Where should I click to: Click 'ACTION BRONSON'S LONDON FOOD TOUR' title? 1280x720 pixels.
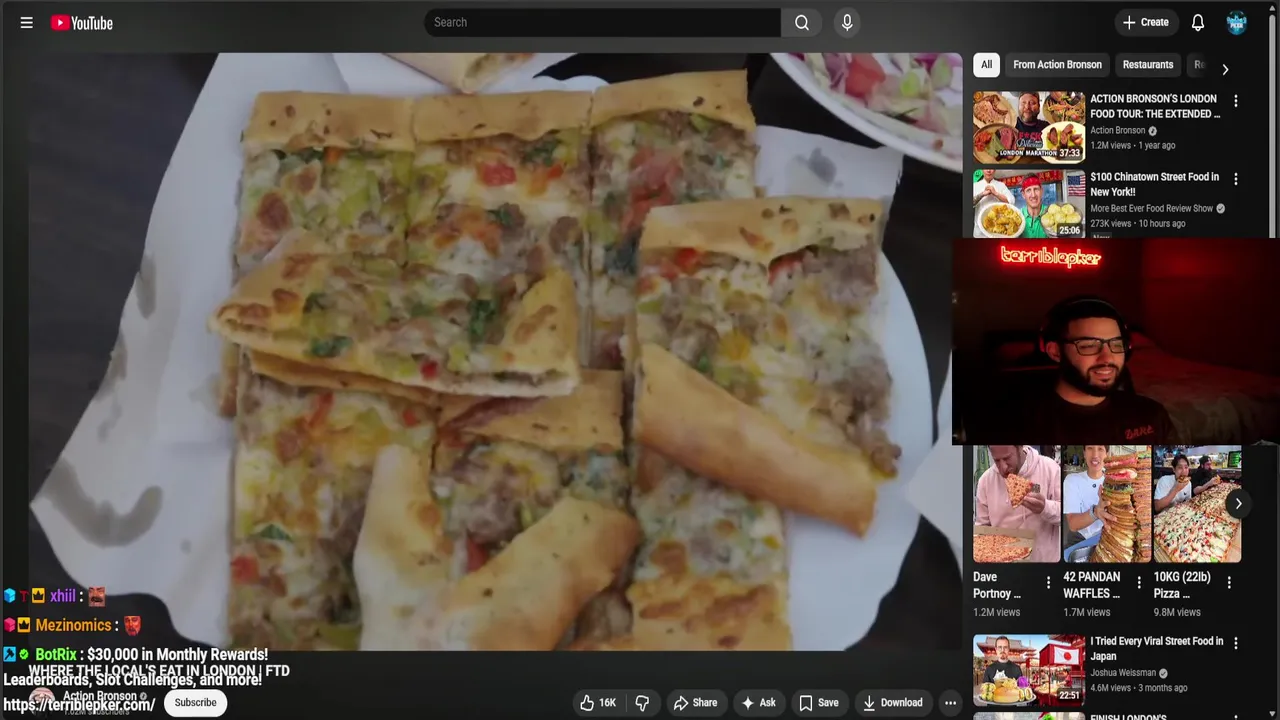pyautogui.click(x=1155, y=106)
